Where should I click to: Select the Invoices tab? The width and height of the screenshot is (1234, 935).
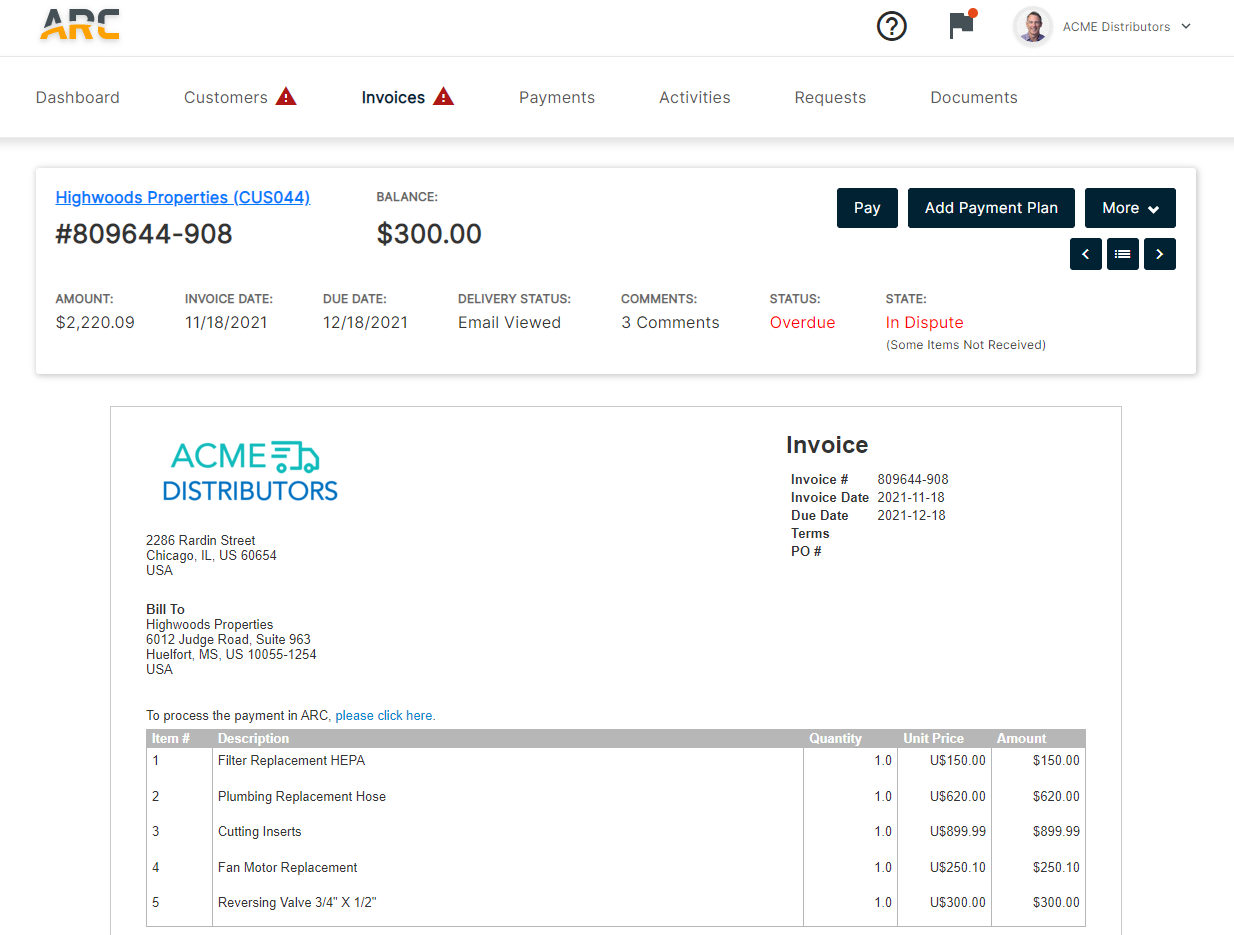coord(393,97)
